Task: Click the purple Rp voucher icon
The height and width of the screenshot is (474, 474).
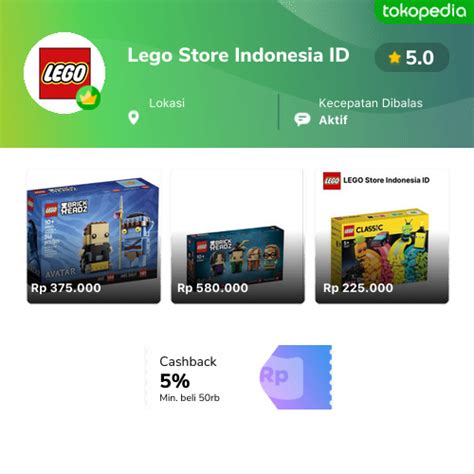Action: (296, 377)
